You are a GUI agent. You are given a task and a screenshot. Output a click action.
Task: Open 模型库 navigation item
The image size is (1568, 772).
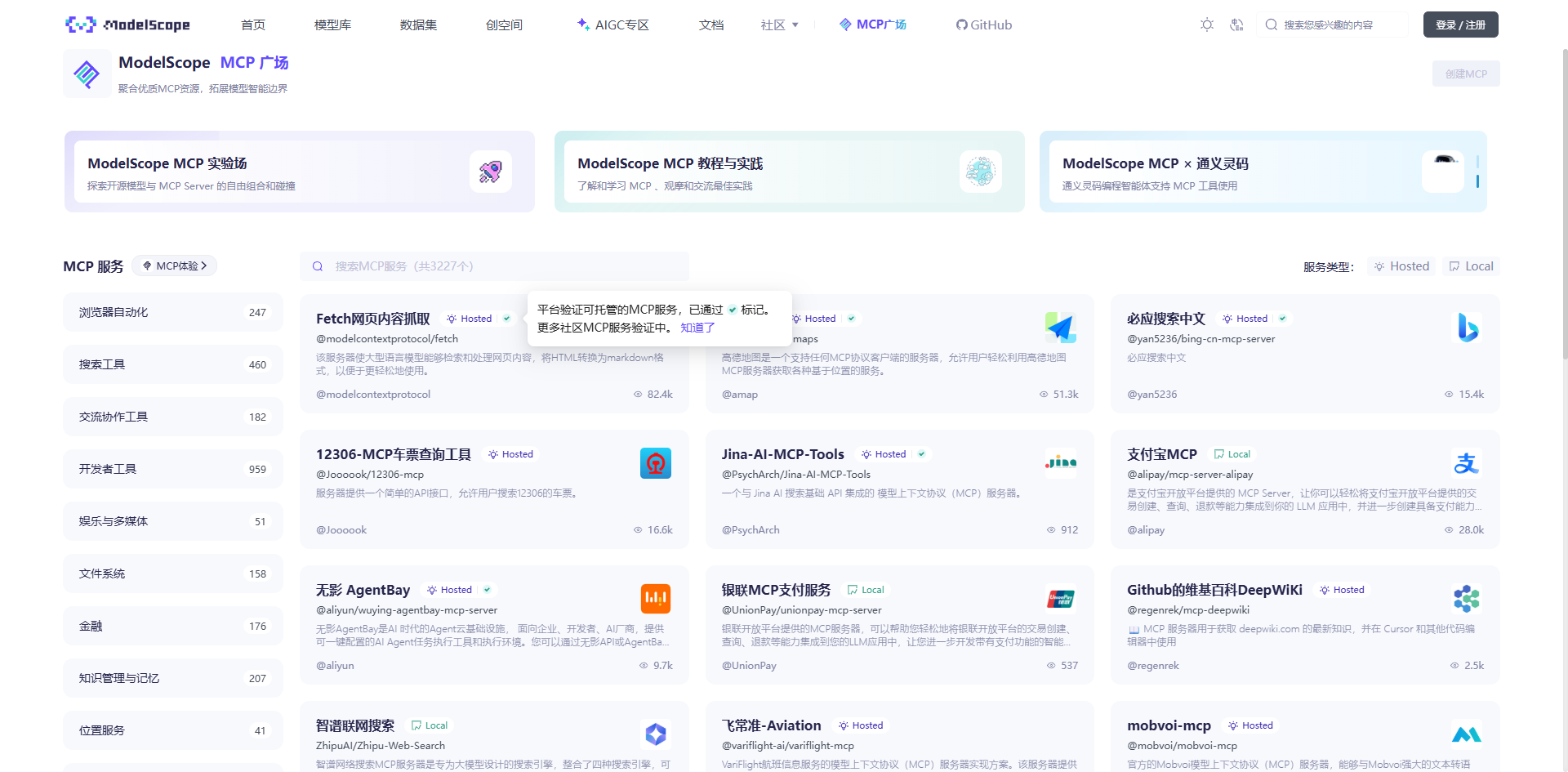(x=333, y=25)
